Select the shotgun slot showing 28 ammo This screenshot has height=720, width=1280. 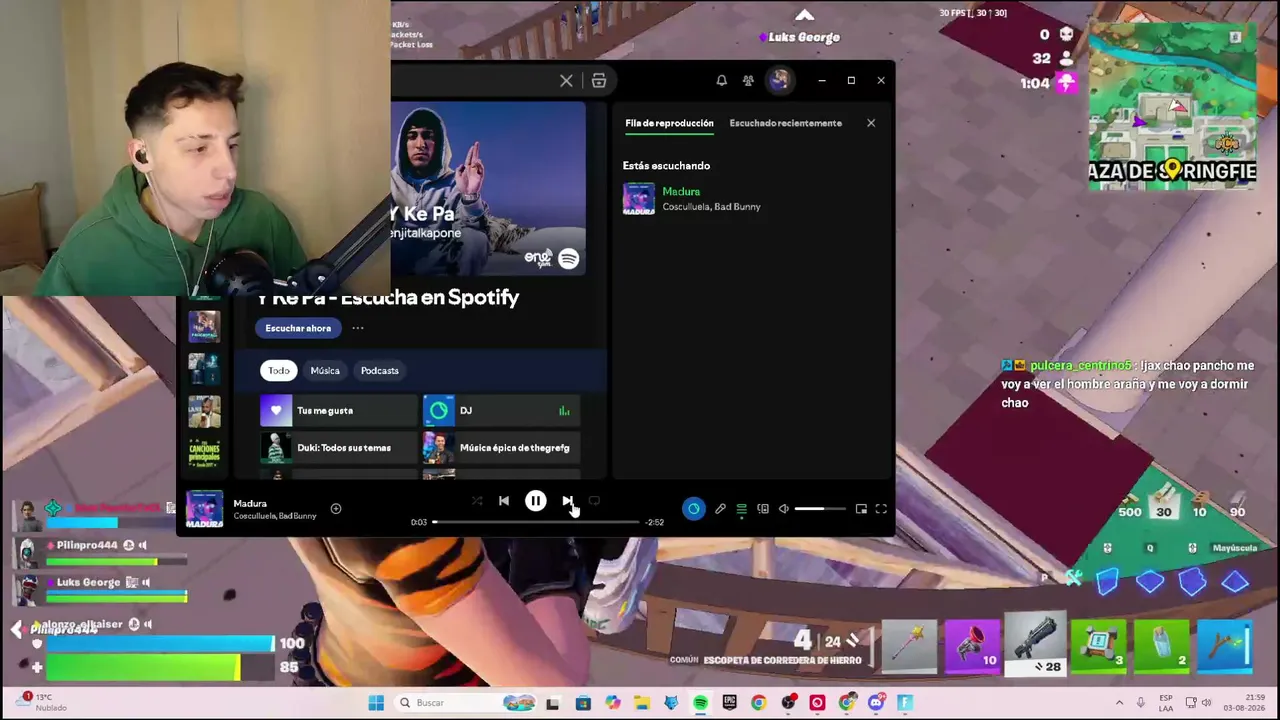(1035, 644)
